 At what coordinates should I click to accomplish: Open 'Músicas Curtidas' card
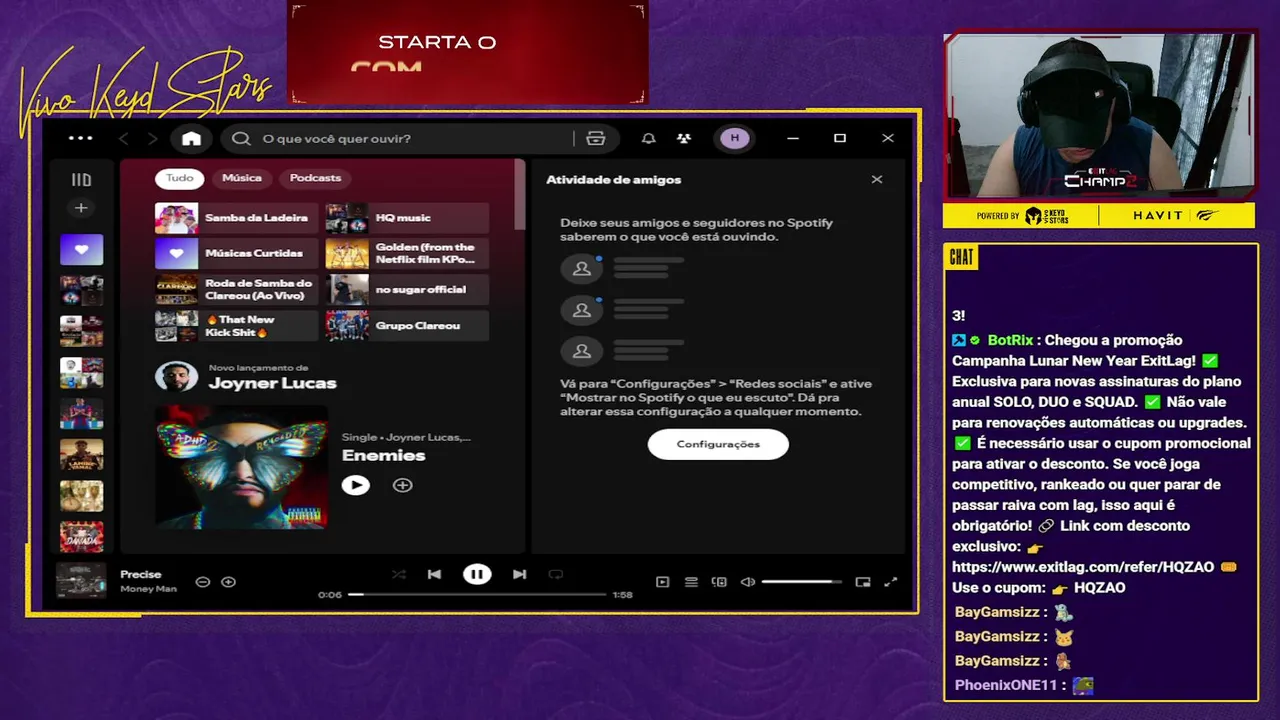[236, 254]
